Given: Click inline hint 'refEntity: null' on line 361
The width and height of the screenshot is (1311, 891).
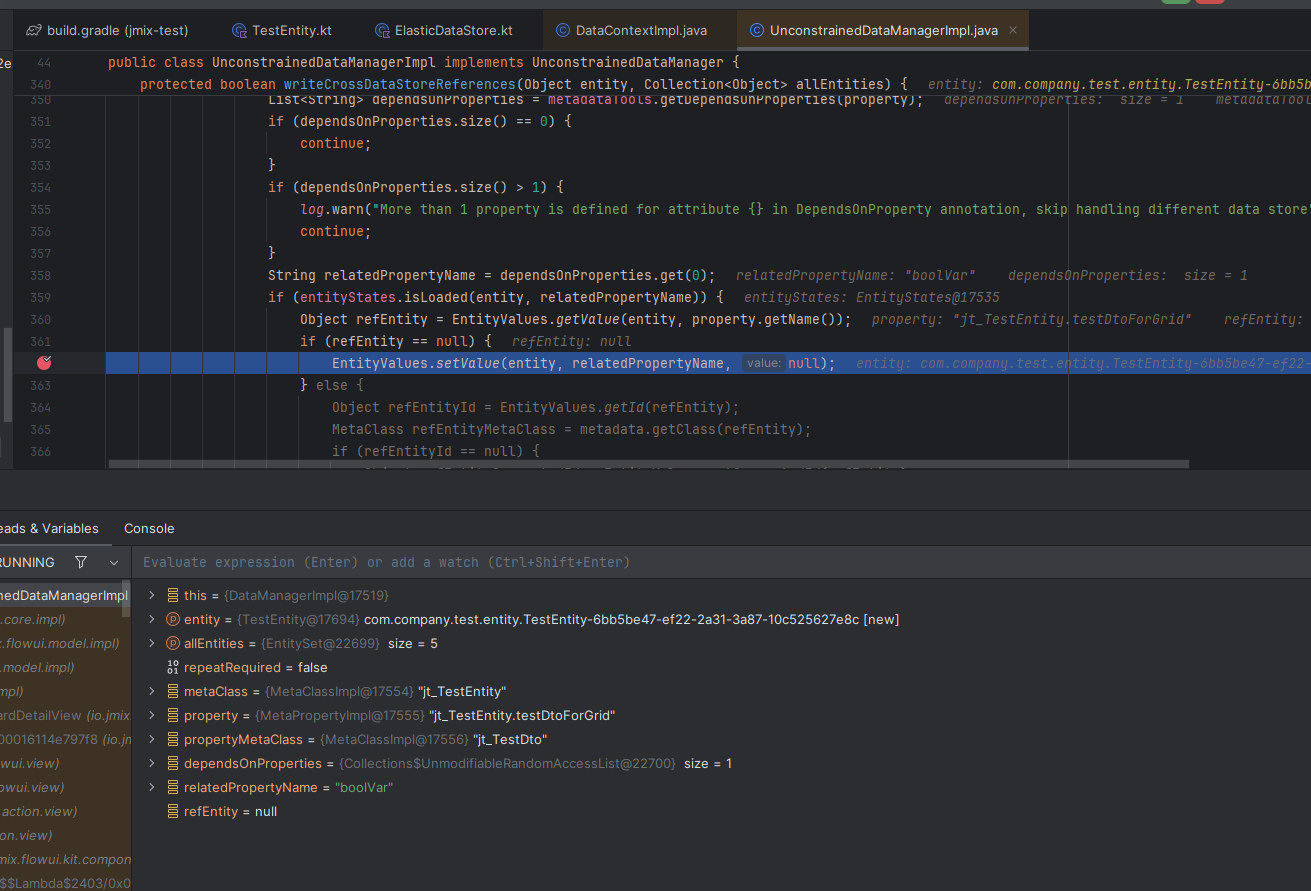Looking at the screenshot, I should point(571,341).
